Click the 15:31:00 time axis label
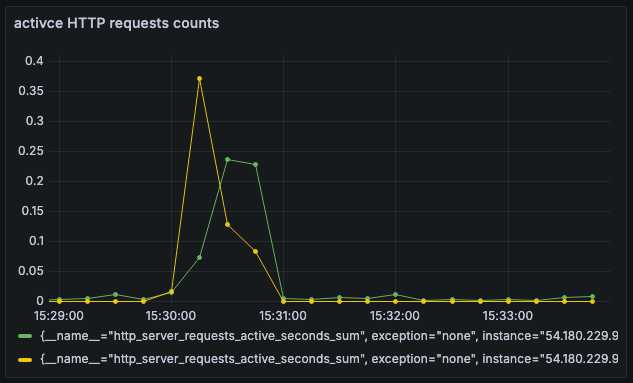633x383 pixels. pyautogui.click(x=283, y=316)
